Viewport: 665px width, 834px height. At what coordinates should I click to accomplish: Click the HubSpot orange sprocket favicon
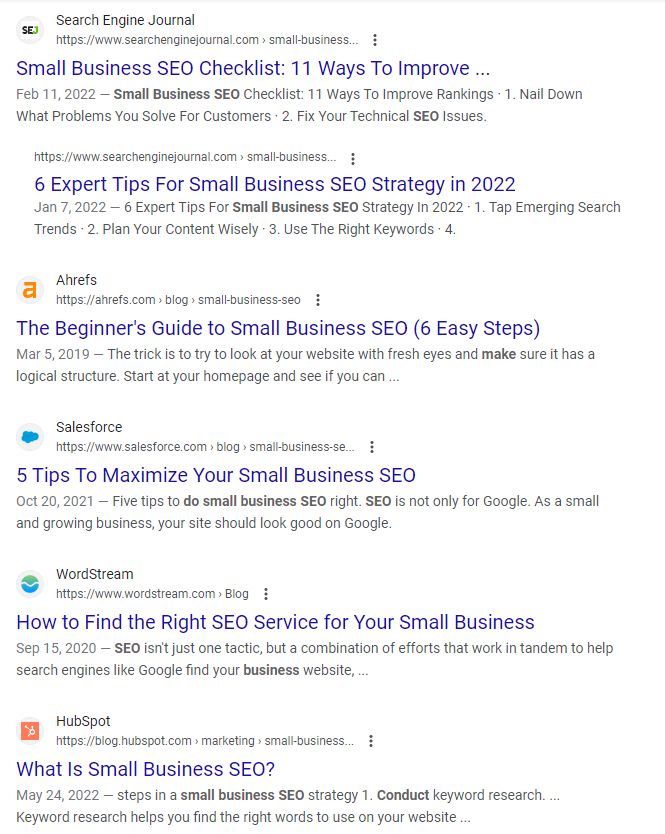click(x=30, y=731)
